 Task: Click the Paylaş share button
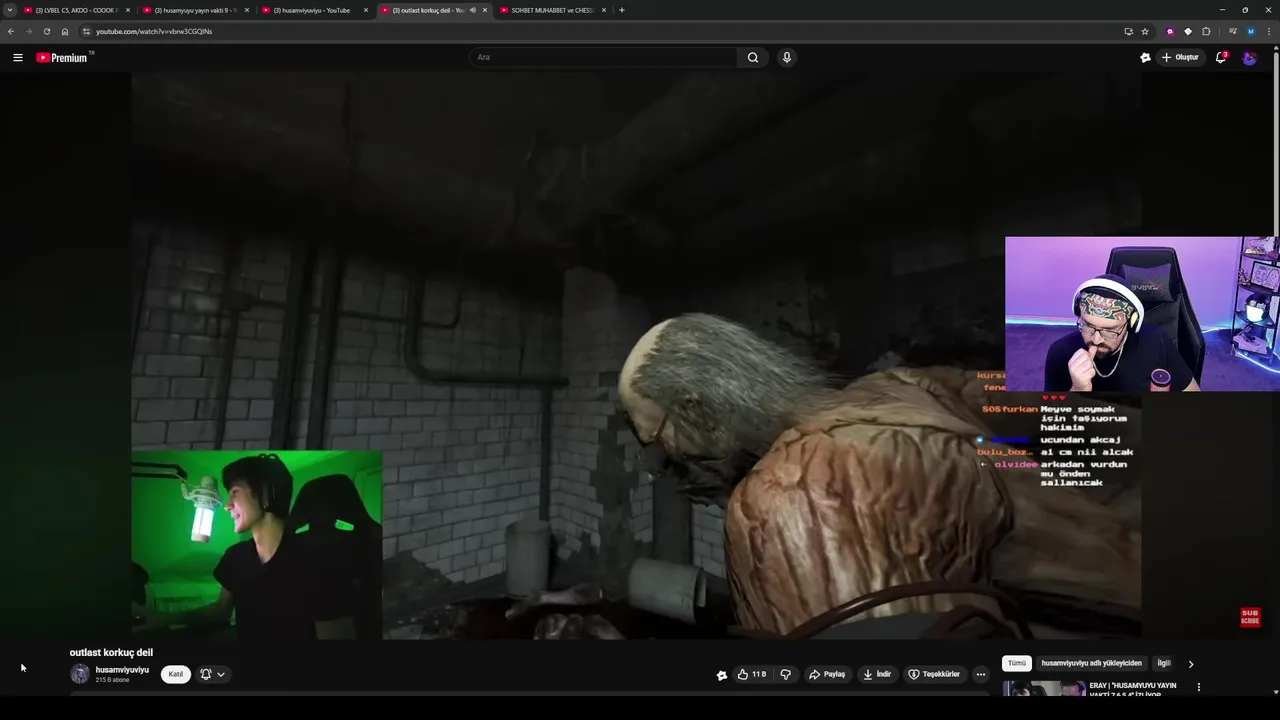coord(827,674)
